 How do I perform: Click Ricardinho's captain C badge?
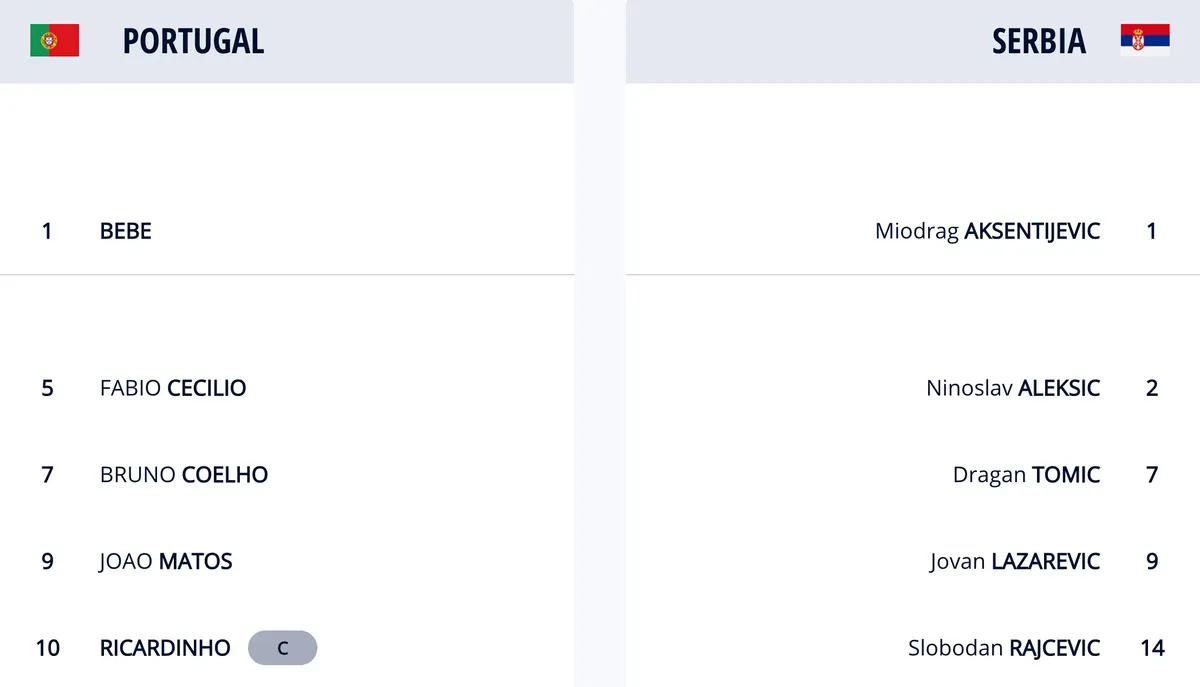283,648
